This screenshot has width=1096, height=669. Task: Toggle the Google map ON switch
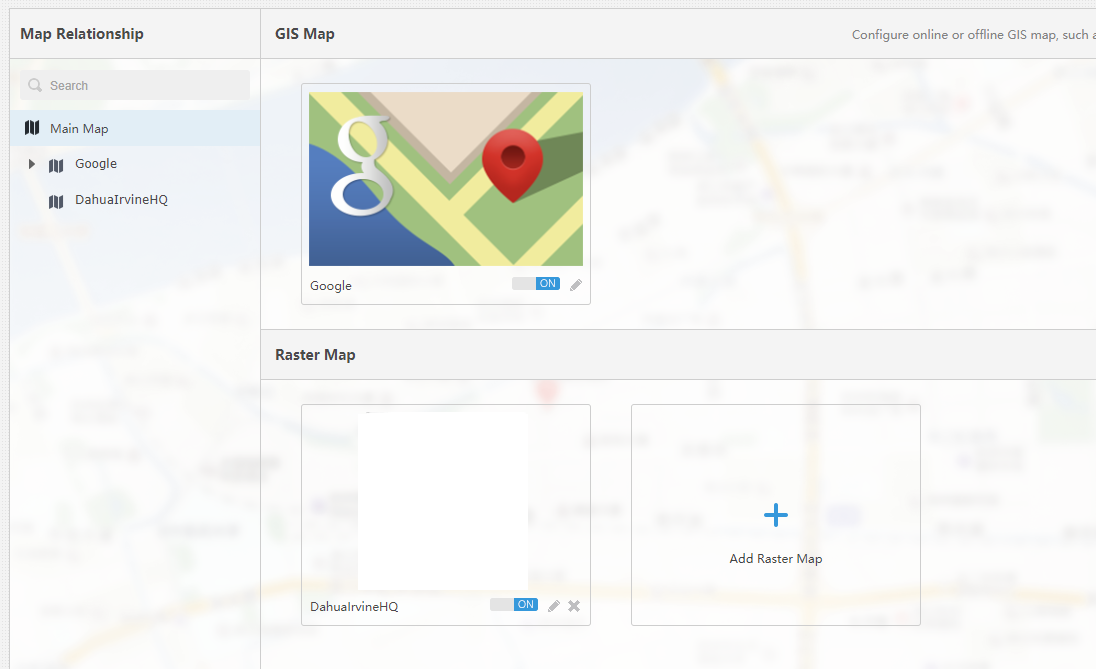click(536, 283)
